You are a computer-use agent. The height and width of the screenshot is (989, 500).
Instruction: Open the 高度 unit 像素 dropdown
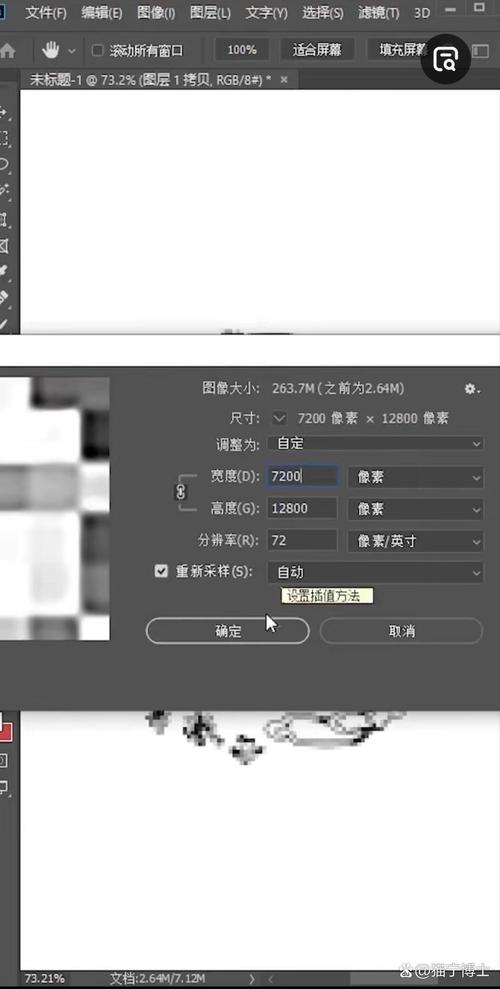(416, 508)
